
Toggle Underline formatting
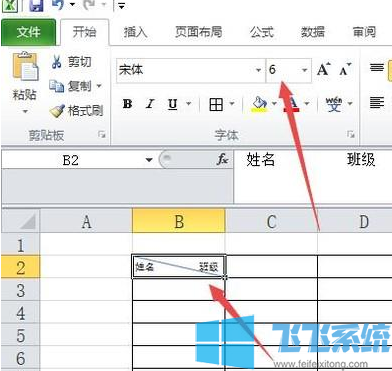(173, 104)
